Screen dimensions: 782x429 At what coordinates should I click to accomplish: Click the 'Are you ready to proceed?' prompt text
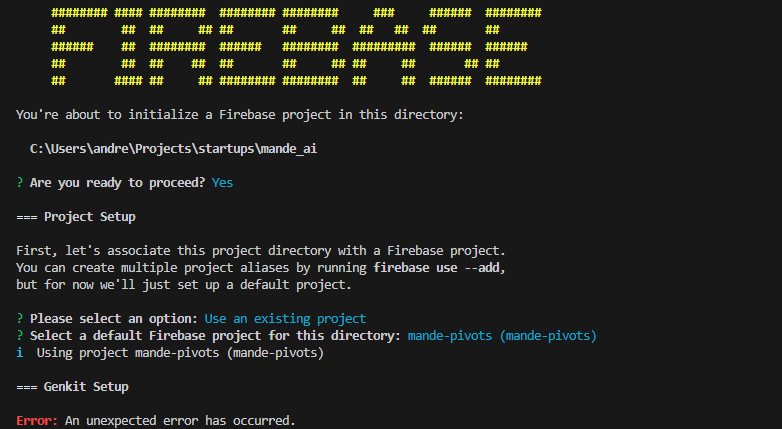tap(117, 183)
